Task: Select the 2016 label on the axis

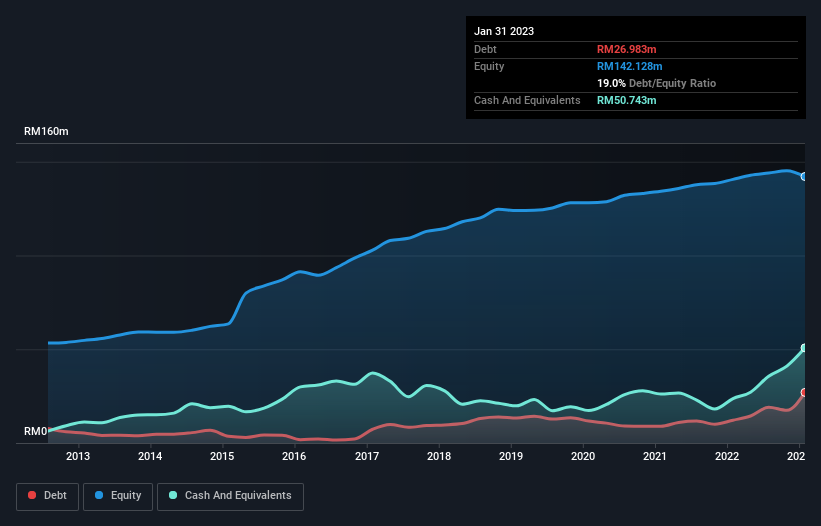Action: click(x=294, y=456)
